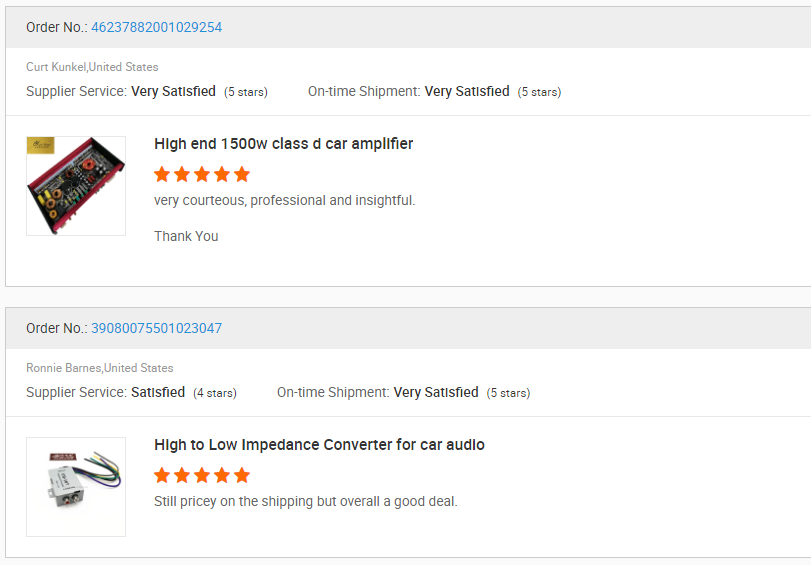Click third star of Impedance Converter rating
This screenshot has width=811, height=565.
click(x=202, y=475)
